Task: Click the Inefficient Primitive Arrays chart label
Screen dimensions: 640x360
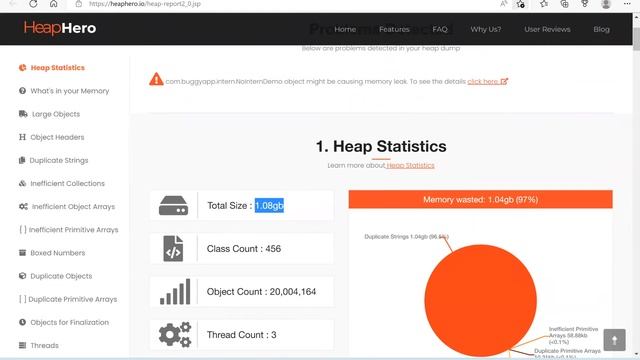Action: click(573, 335)
